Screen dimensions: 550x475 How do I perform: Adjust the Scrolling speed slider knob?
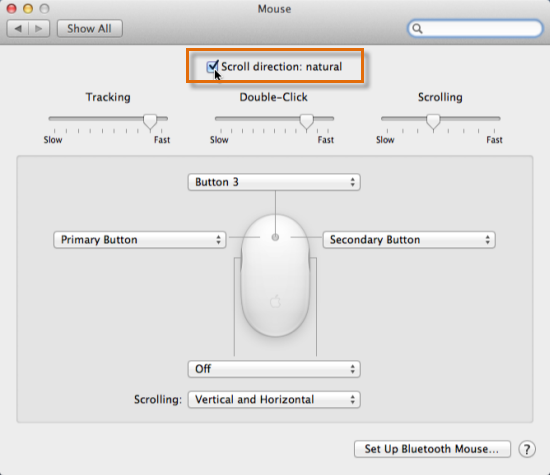(x=433, y=121)
